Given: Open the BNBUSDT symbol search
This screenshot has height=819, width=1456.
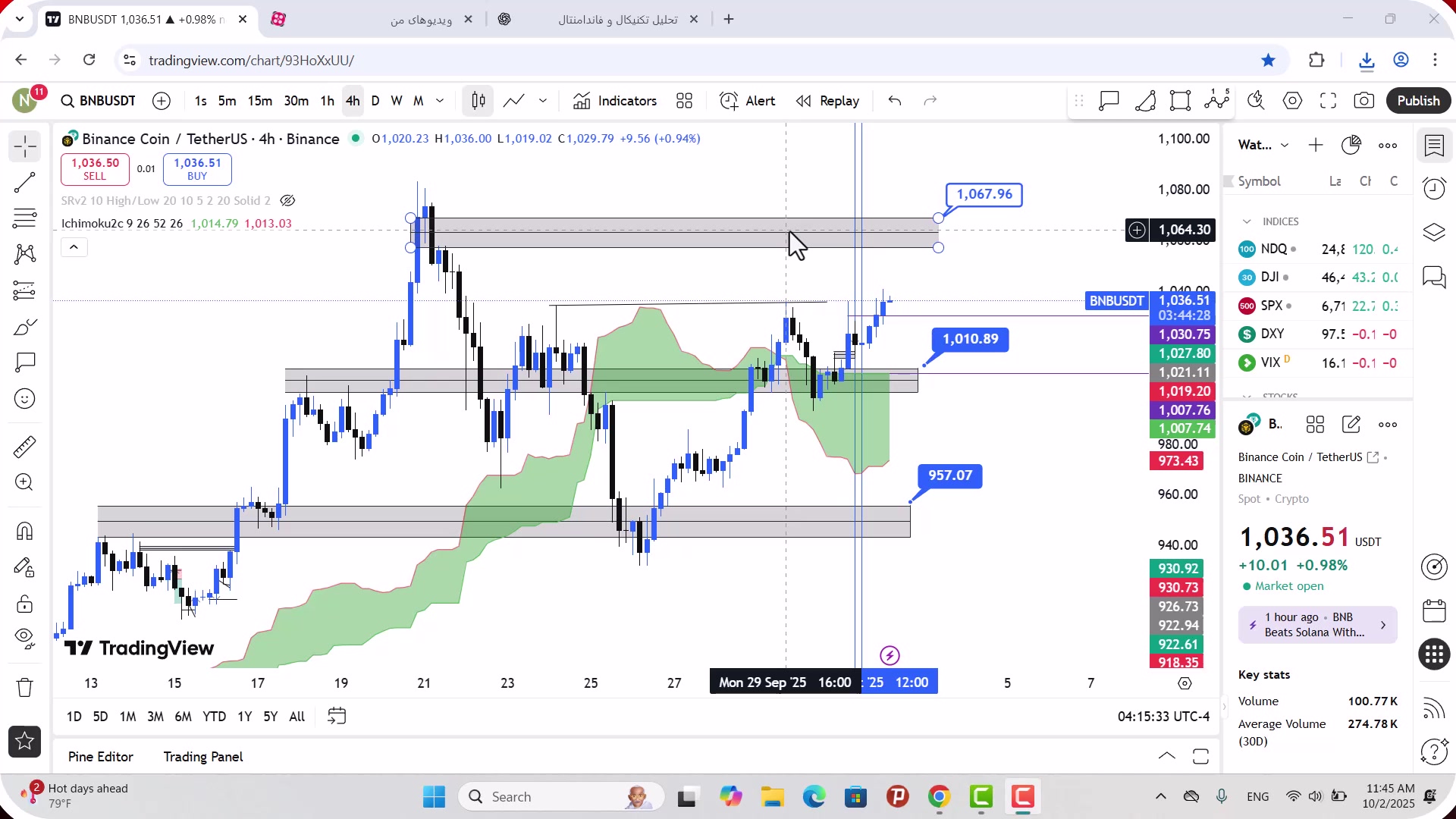Looking at the screenshot, I should tap(99, 101).
